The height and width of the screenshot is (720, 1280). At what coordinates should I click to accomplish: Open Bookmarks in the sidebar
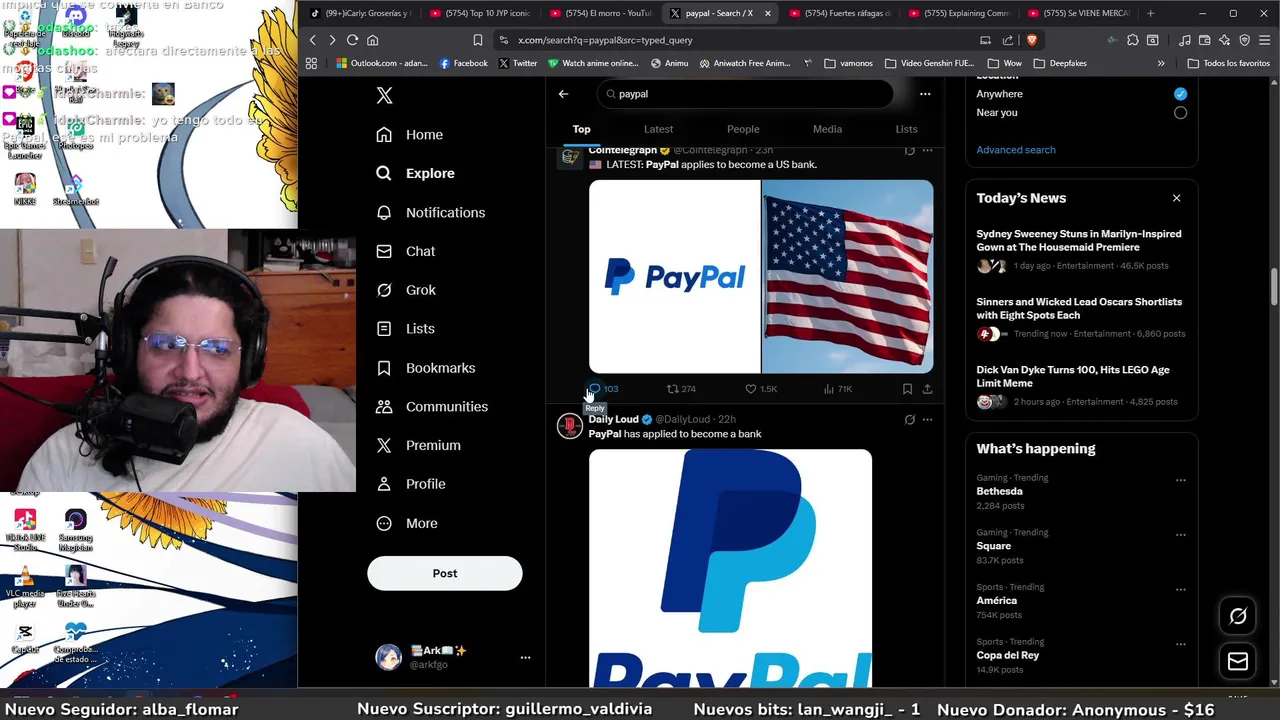pos(425,368)
